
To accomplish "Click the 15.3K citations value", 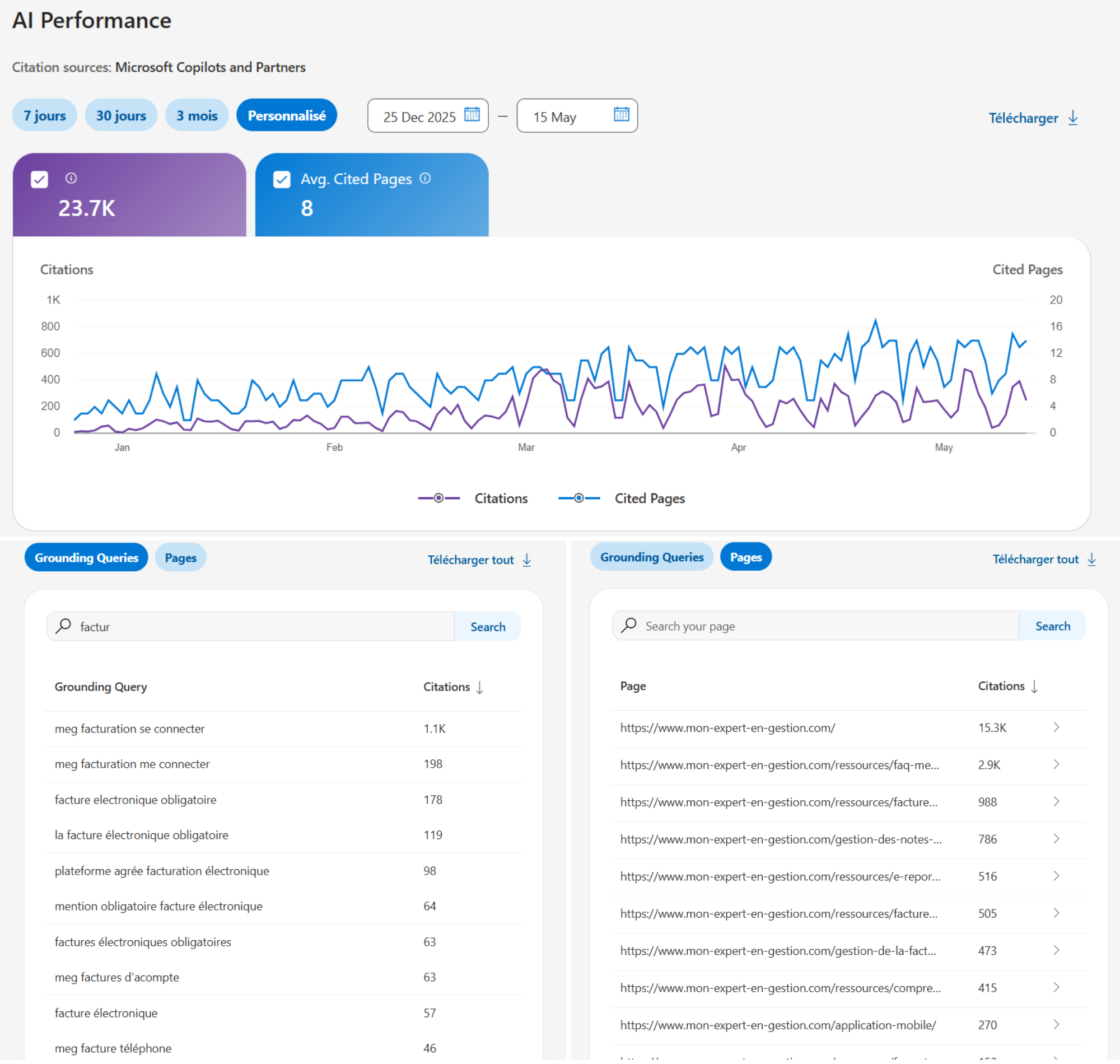I will click(x=992, y=728).
